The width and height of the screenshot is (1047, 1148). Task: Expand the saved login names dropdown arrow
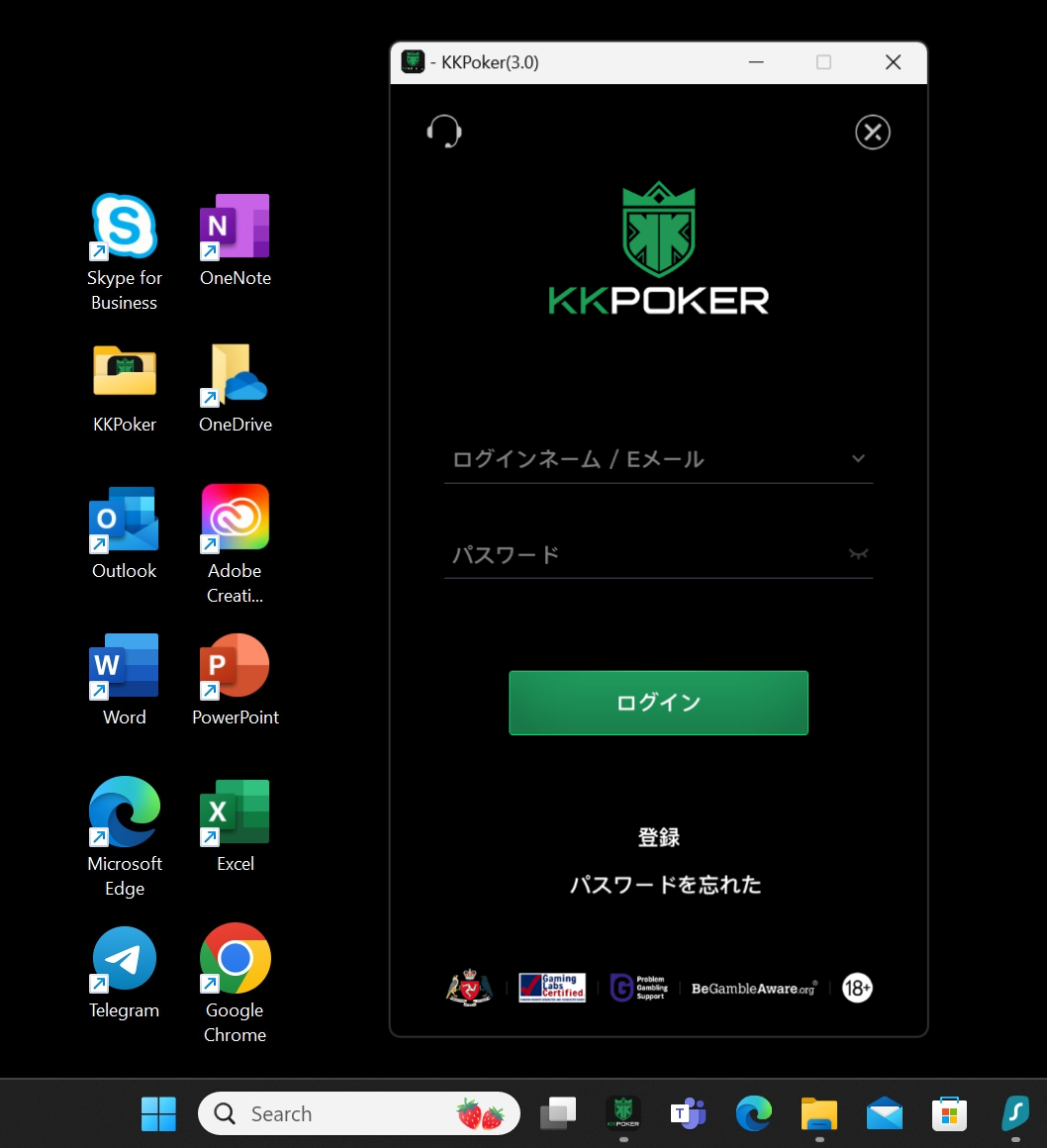tap(858, 458)
